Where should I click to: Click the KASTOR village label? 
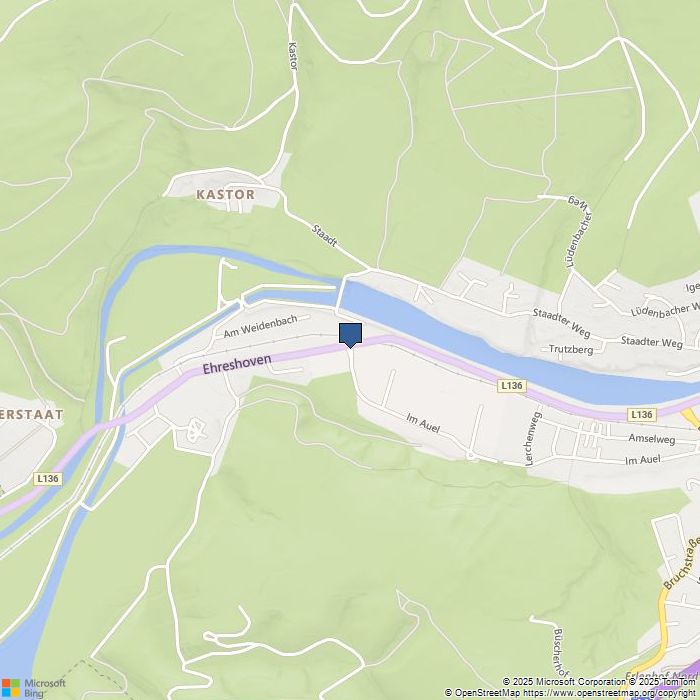(x=225, y=194)
